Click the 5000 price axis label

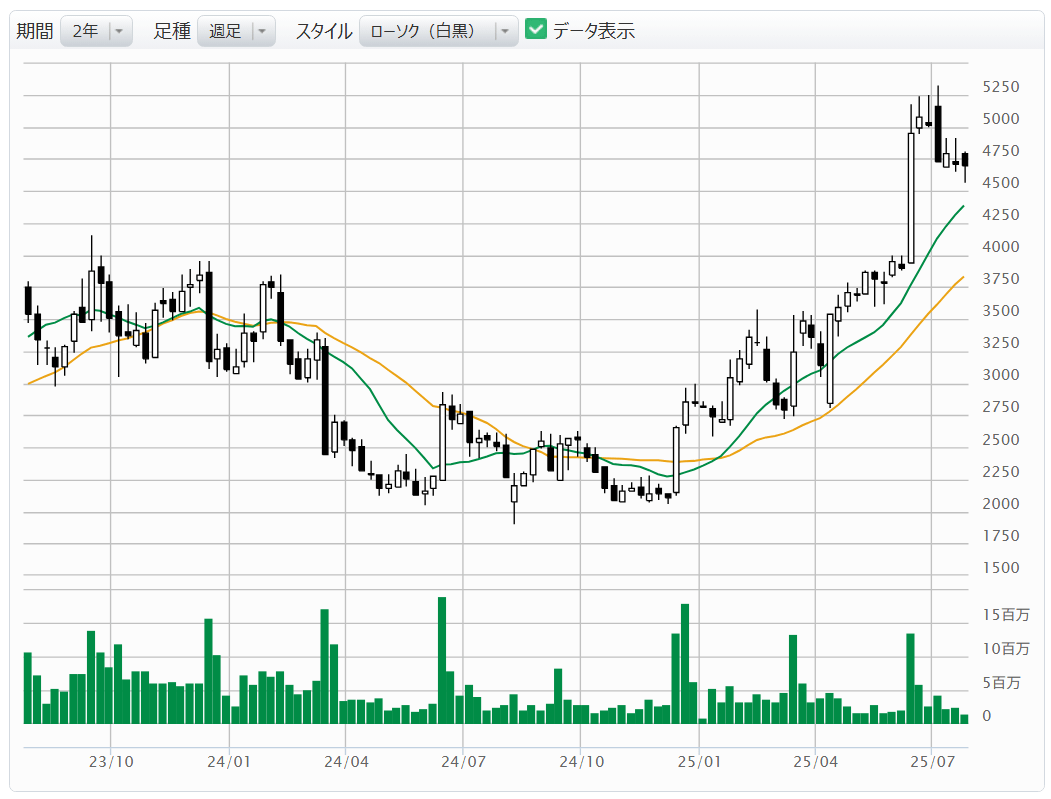click(x=1001, y=119)
